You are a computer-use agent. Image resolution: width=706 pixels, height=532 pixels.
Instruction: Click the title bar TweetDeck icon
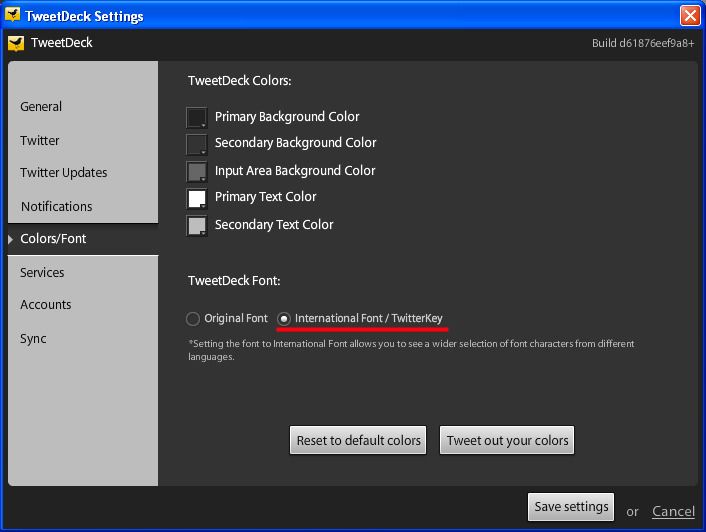[12, 14]
